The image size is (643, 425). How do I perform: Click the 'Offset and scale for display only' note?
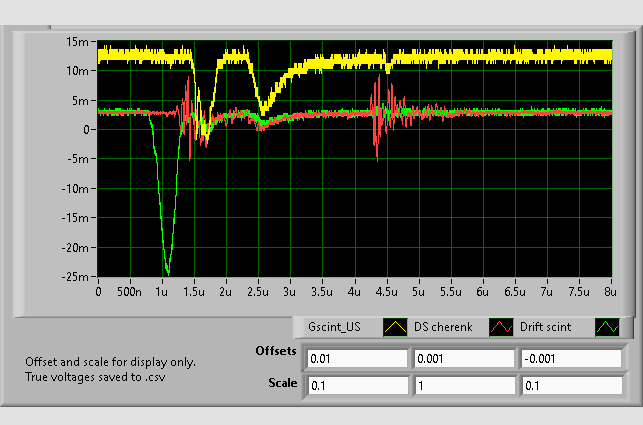(x=111, y=361)
